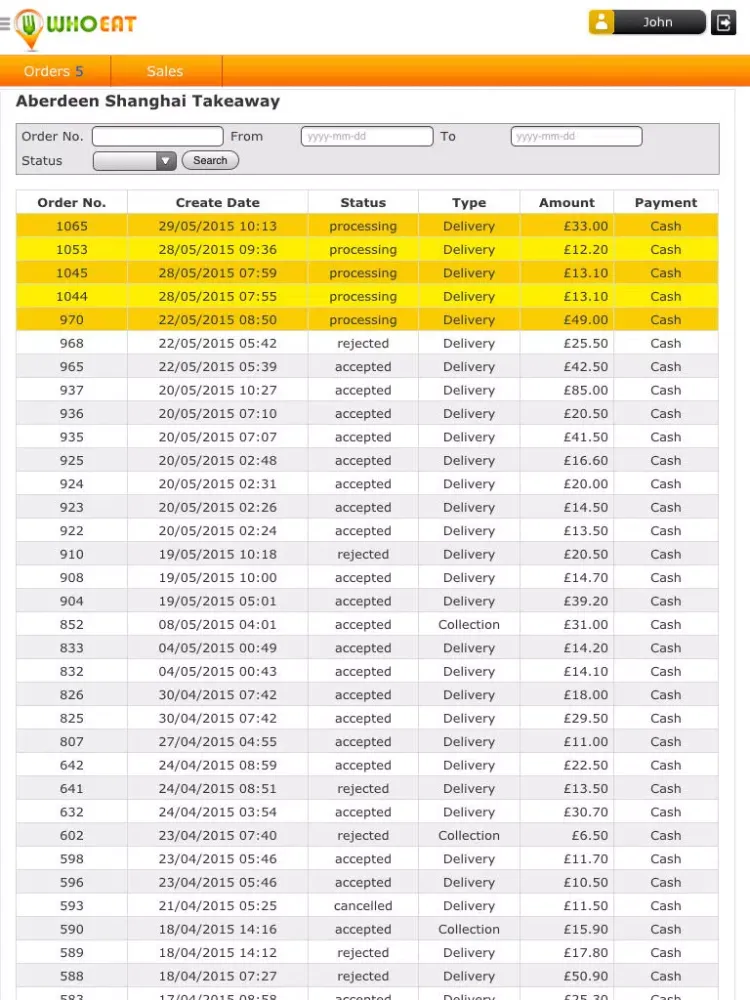Click amount £16.60
This screenshot has width=750, height=1000.
point(585,461)
